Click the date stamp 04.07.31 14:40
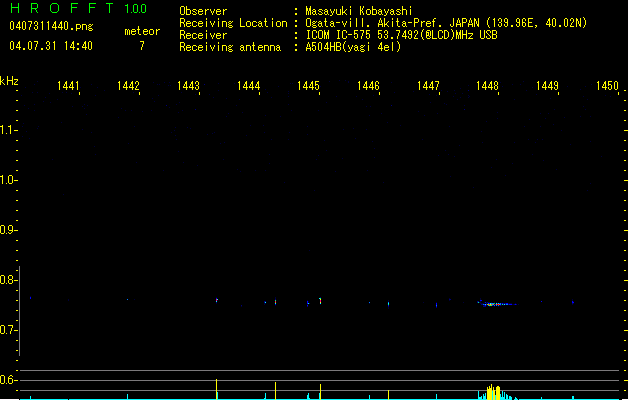This screenshot has height=400, width=629. [x=51, y=46]
